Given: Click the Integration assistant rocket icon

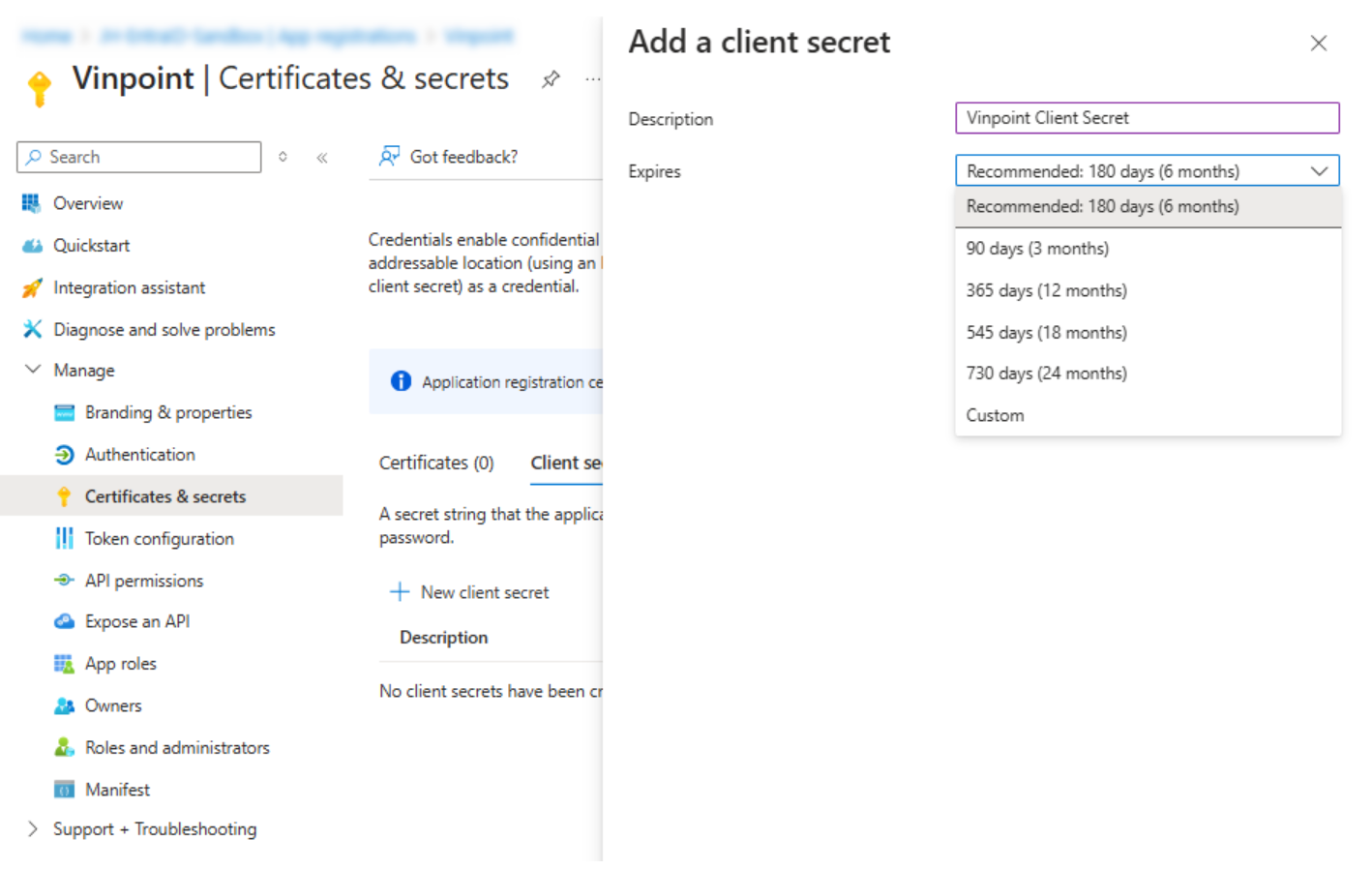Looking at the screenshot, I should pyautogui.click(x=32, y=287).
